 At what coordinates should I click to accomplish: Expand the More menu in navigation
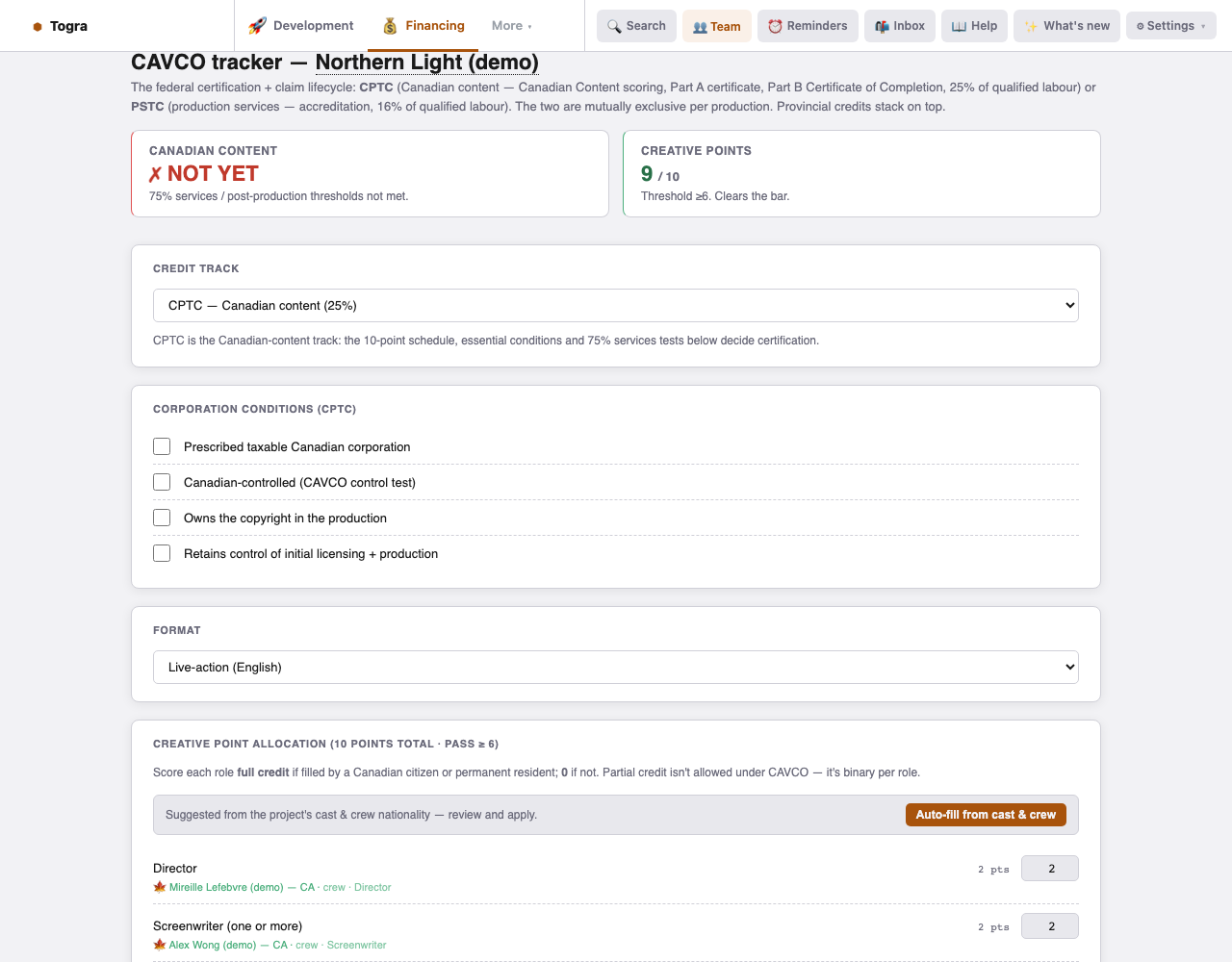(x=511, y=26)
